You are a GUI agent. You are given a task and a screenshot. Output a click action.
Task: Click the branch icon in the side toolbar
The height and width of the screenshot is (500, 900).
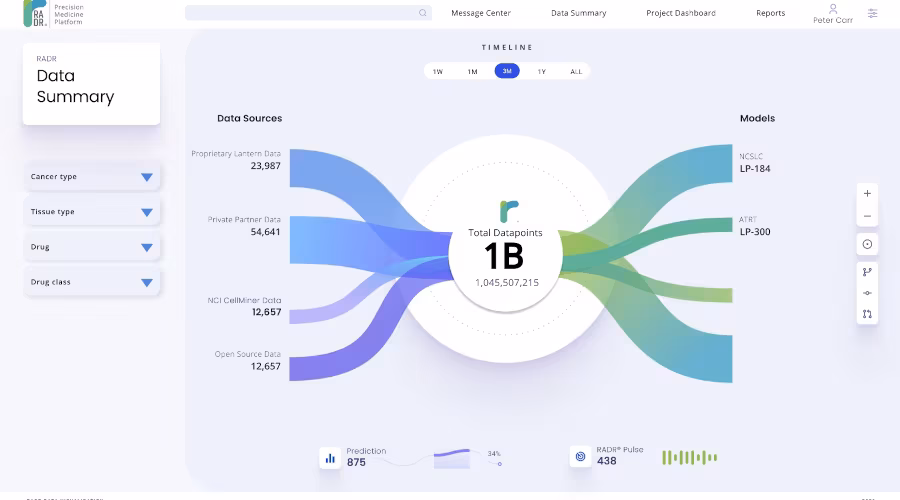[x=867, y=272]
